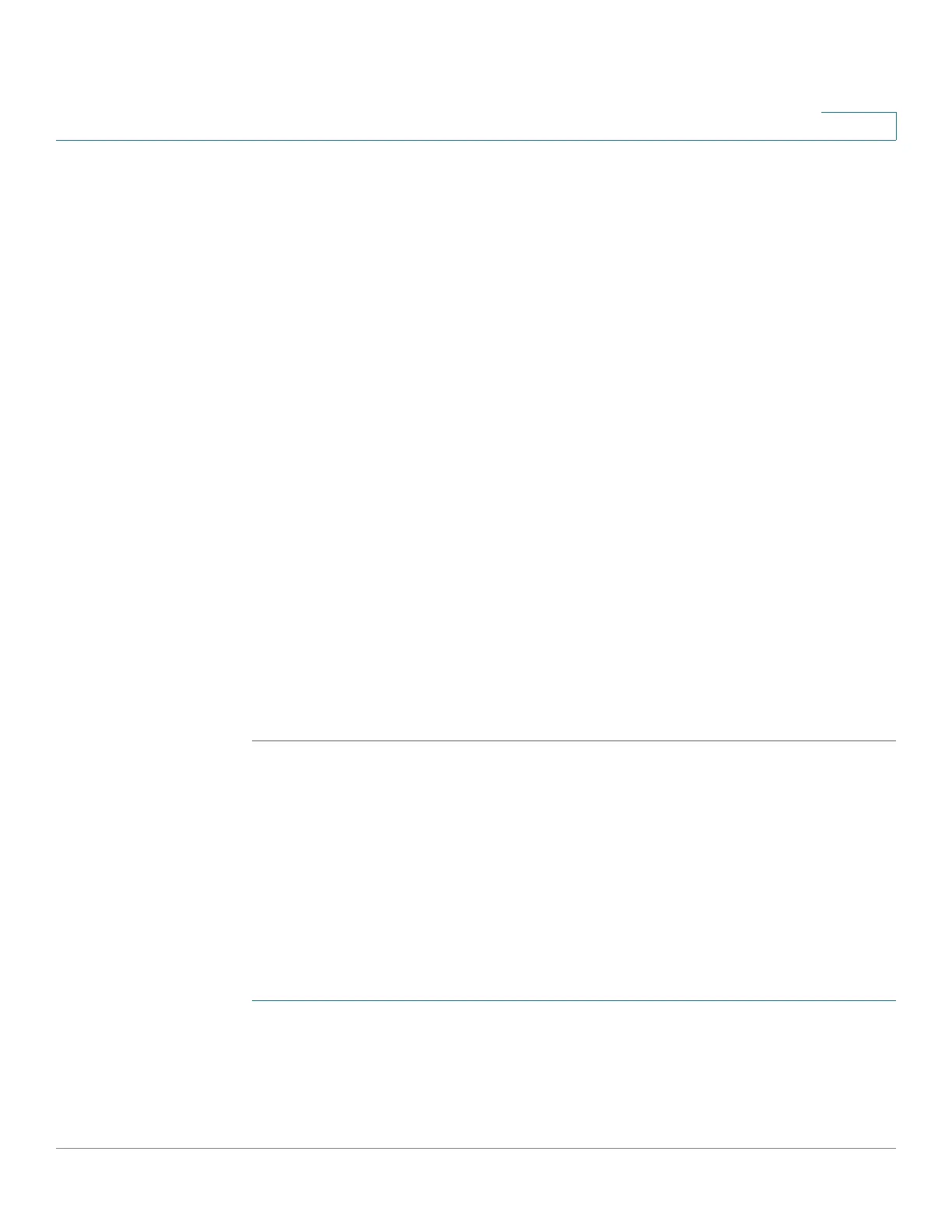The width and height of the screenshot is (952, 1232).
Task: Click the teal lower section divider line
Action: (x=574, y=1000)
